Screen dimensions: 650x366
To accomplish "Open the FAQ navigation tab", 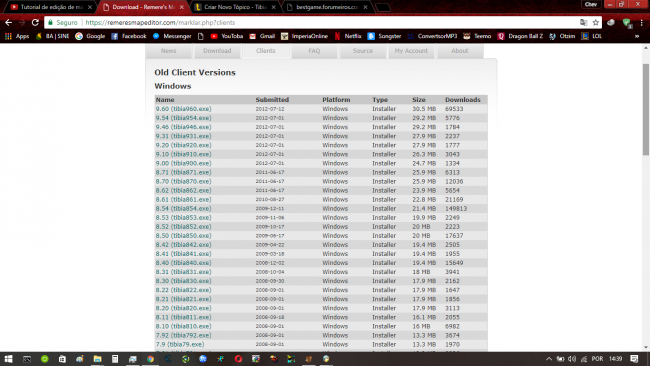I will pyautogui.click(x=314, y=51).
